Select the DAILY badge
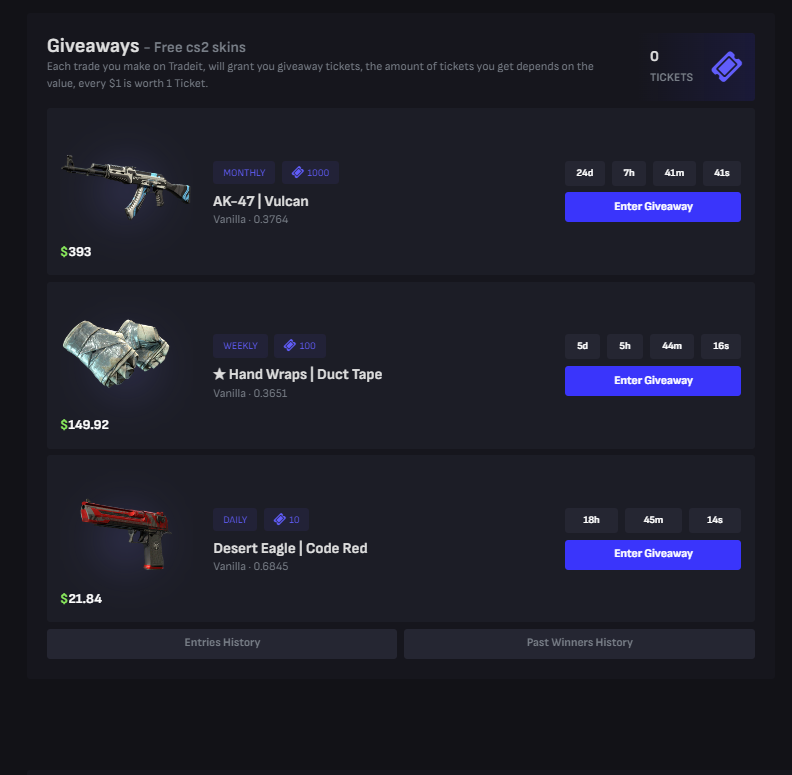The width and height of the screenshot is (792, 775). pos(235,519)
